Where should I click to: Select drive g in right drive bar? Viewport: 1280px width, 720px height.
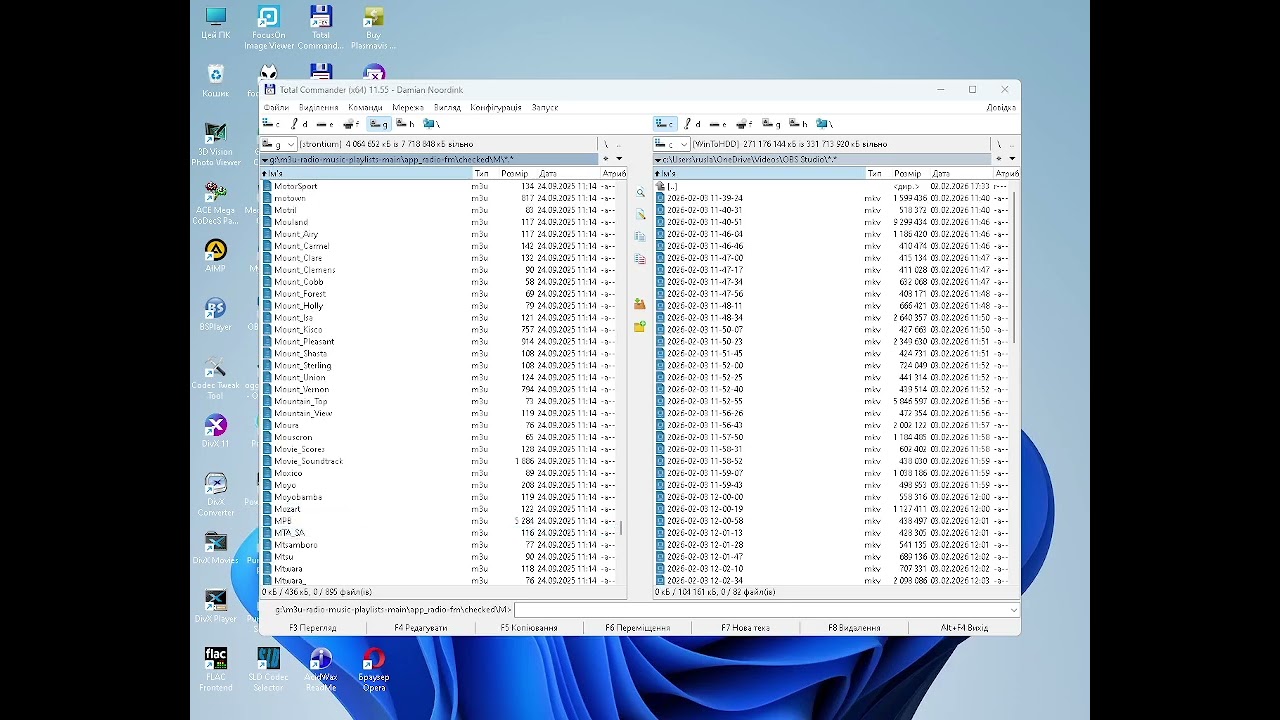771,124
